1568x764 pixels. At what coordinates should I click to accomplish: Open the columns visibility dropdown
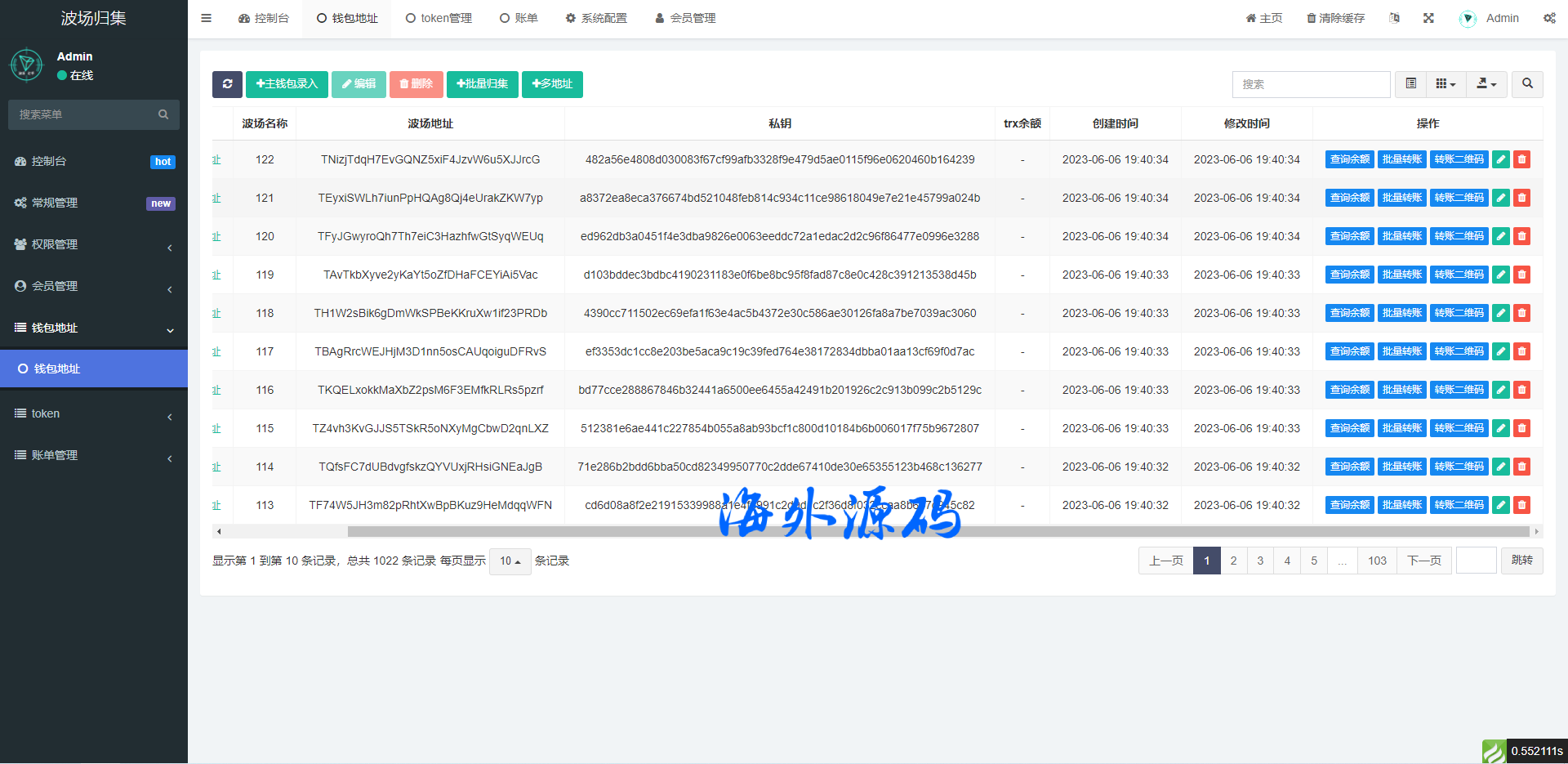pos(1445,84)
